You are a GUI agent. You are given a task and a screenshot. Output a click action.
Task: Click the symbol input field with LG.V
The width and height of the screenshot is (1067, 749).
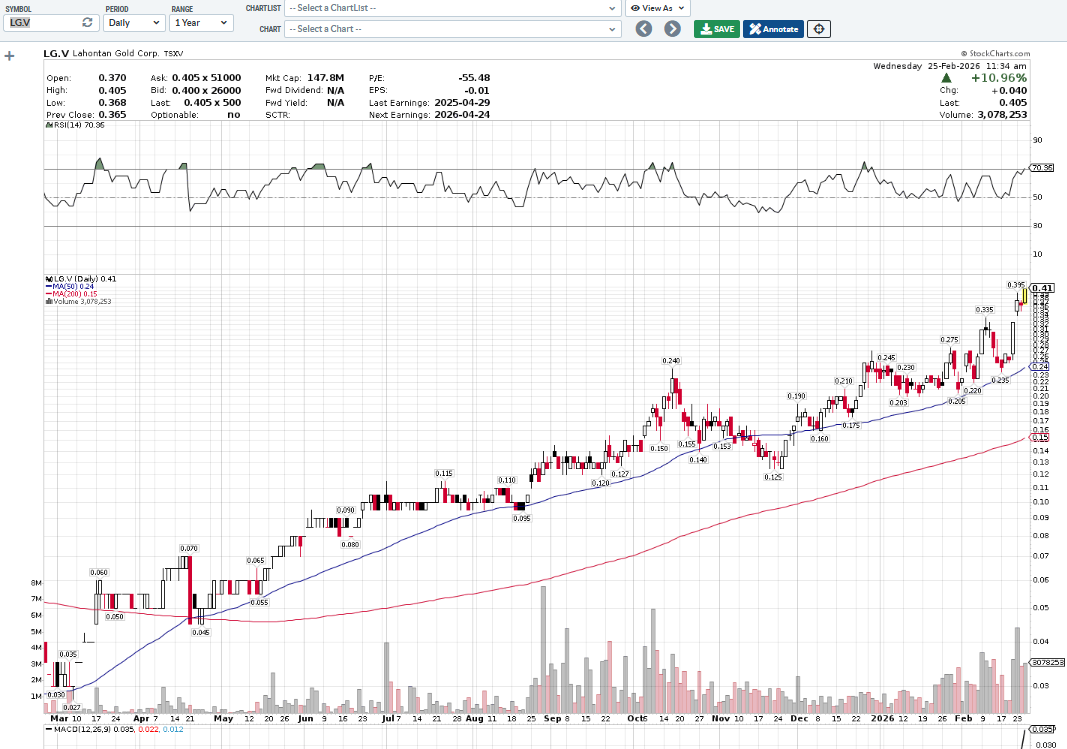coord(40,22)
